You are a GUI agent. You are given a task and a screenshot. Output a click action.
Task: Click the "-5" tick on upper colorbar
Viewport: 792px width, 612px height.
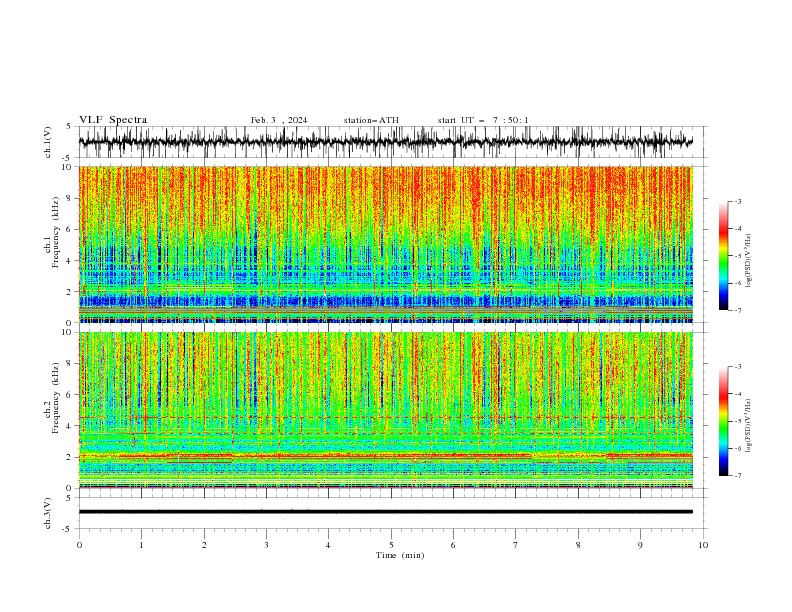(x=737, y=256)
